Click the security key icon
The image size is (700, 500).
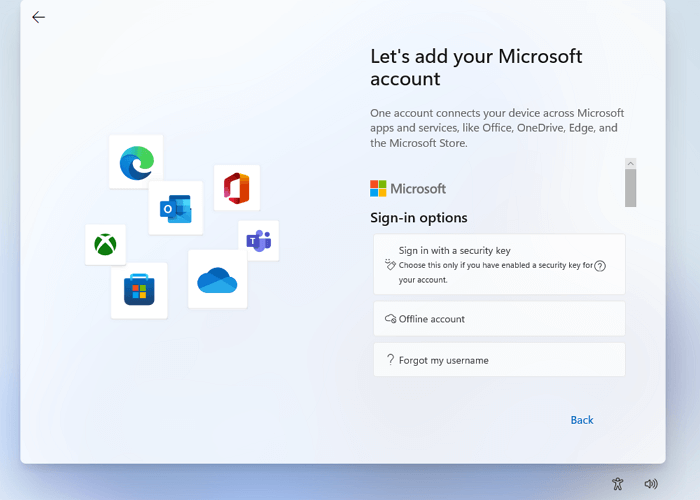390,264
